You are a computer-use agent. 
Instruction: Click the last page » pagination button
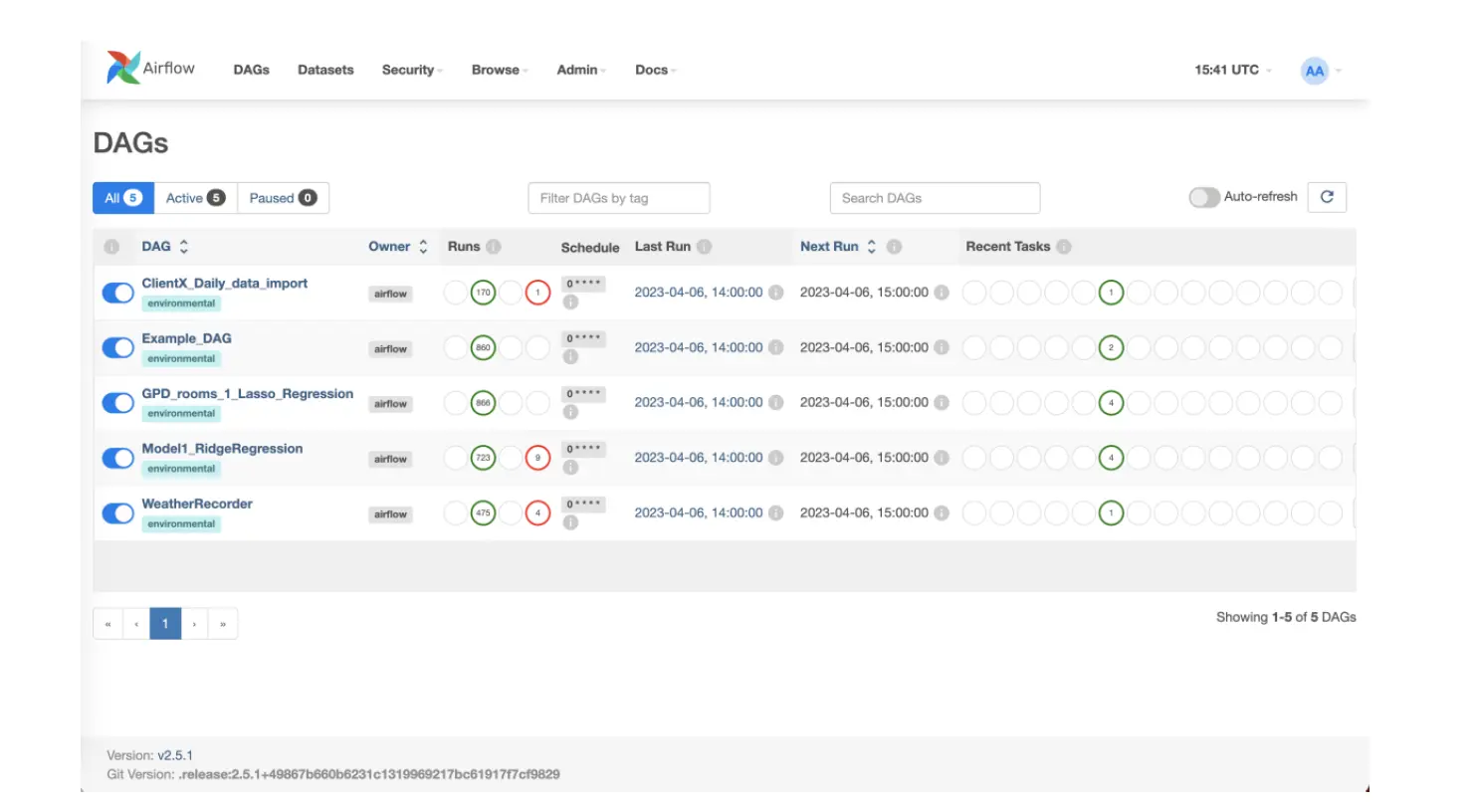click(x=223, y=624)
